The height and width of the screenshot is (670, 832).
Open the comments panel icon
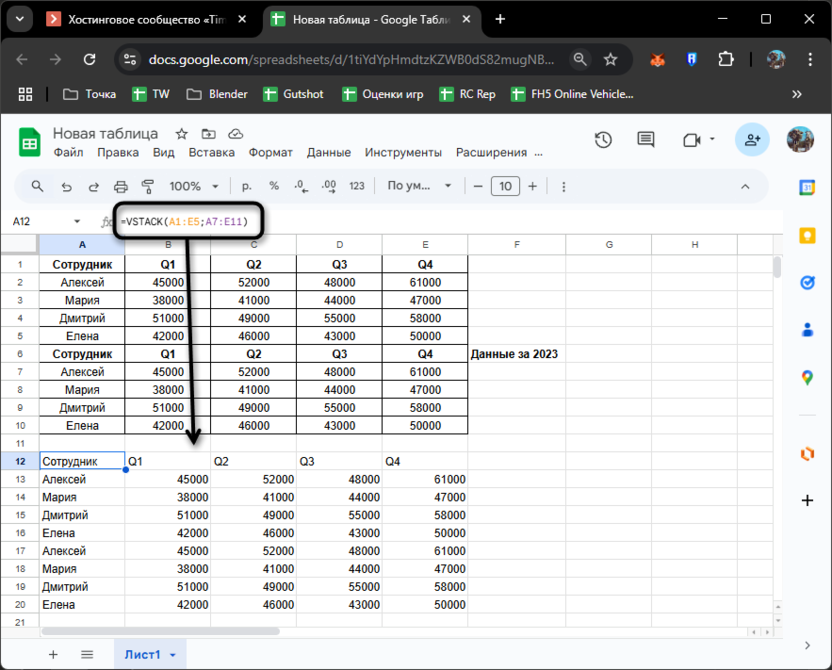[646, 141]
